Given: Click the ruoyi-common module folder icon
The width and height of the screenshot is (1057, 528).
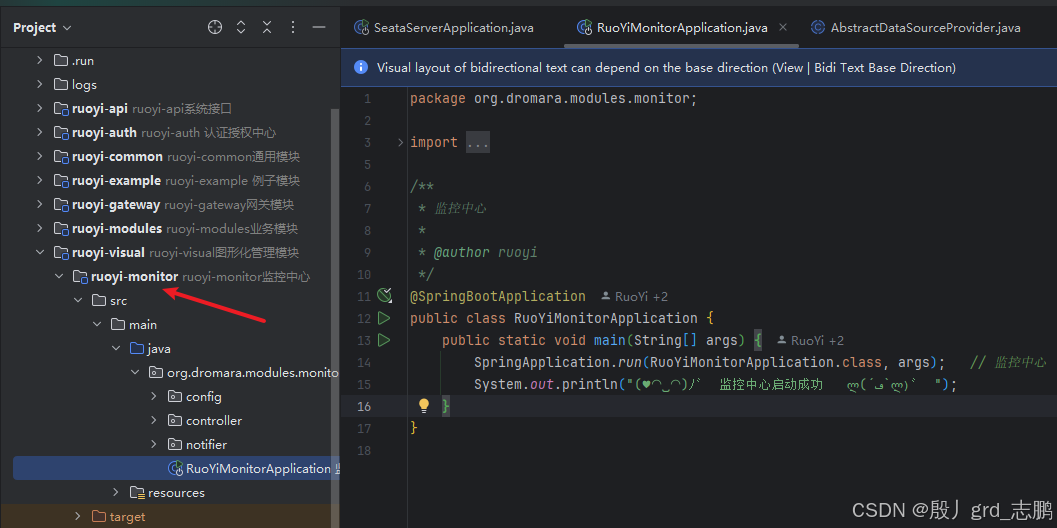Looking at the screenshot, I should click(x=61, y=157).
